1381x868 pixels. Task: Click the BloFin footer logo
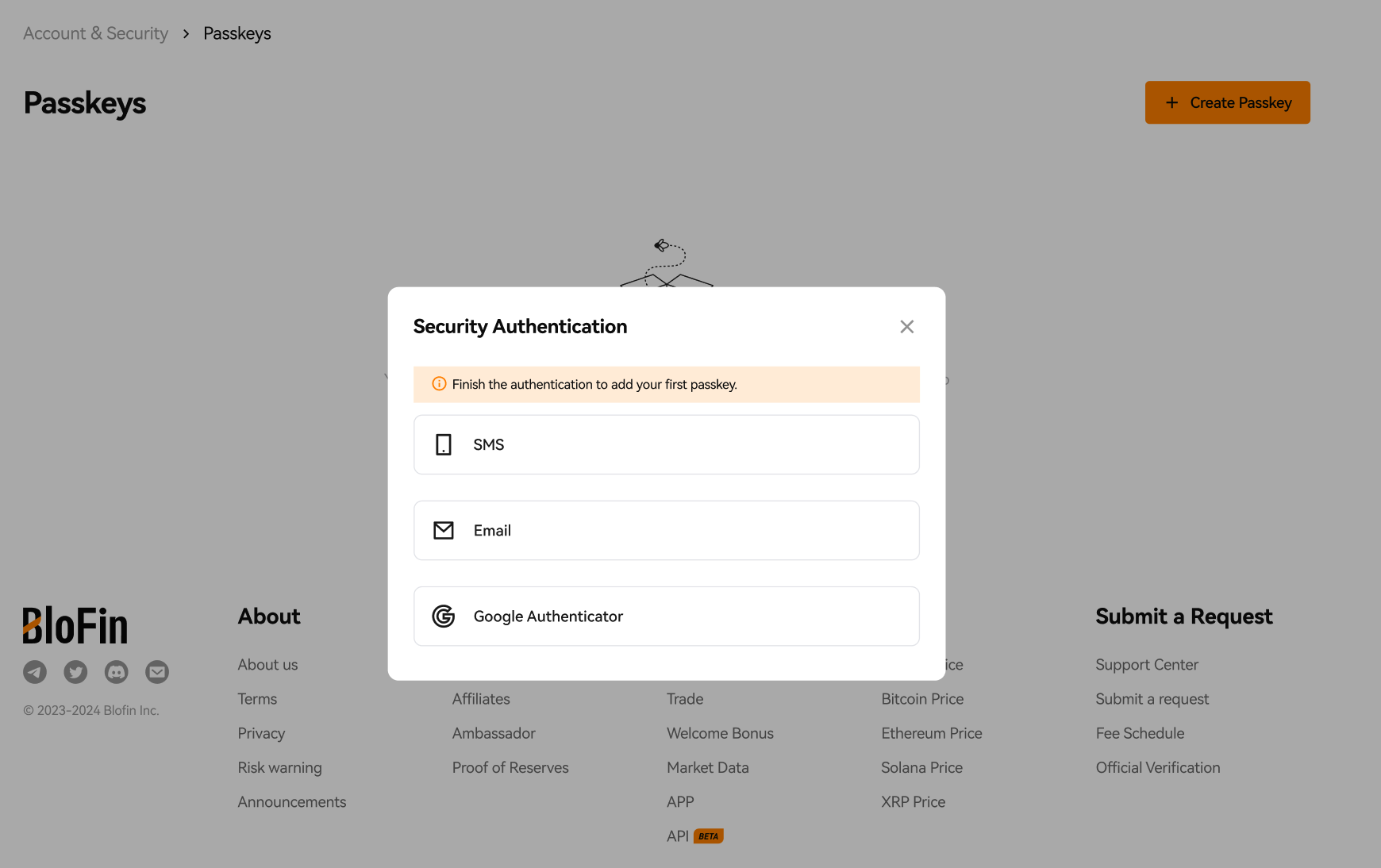click(75, 625)
